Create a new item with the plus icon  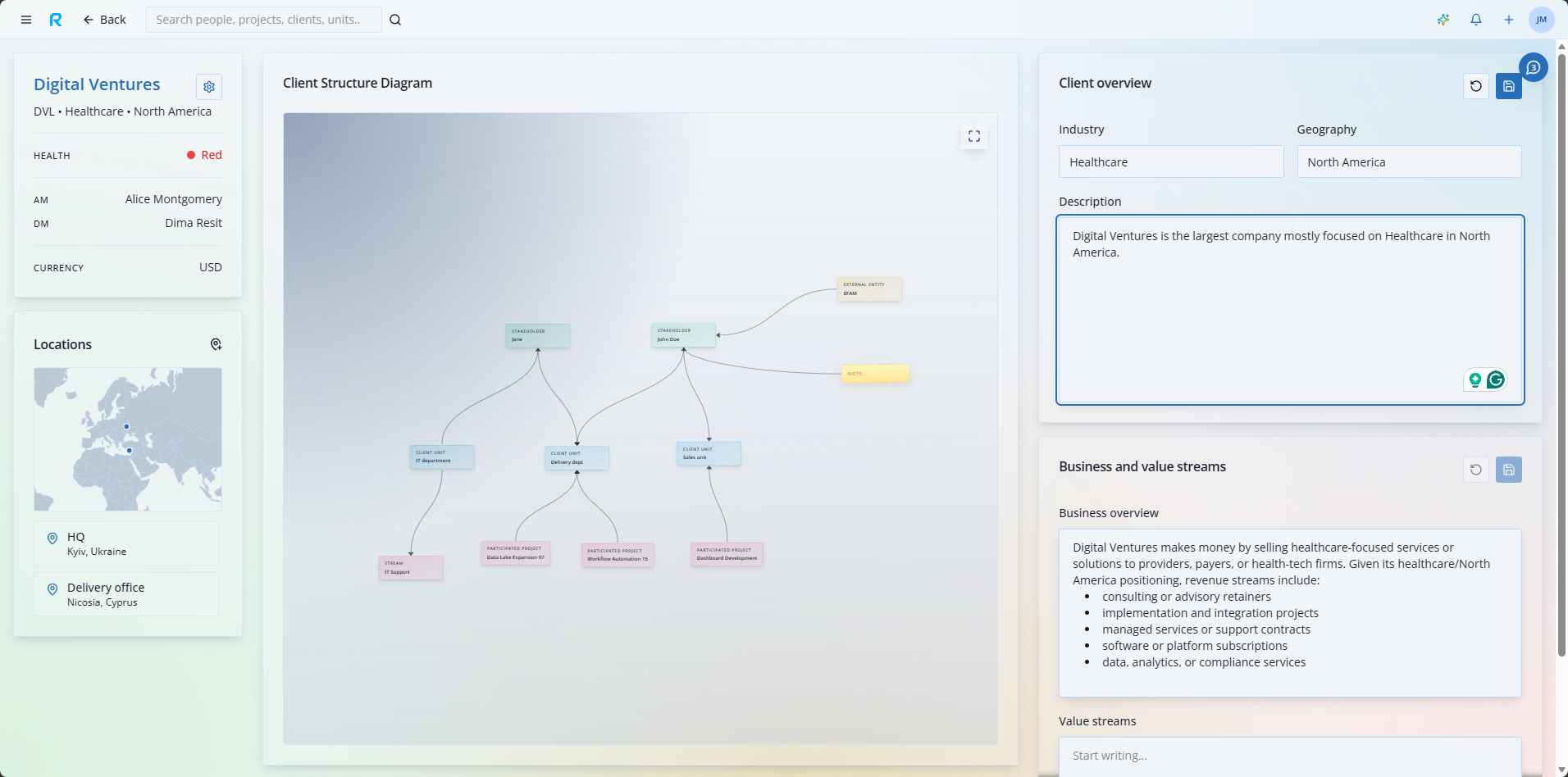pyautogui.click(x=1509, y=19)
